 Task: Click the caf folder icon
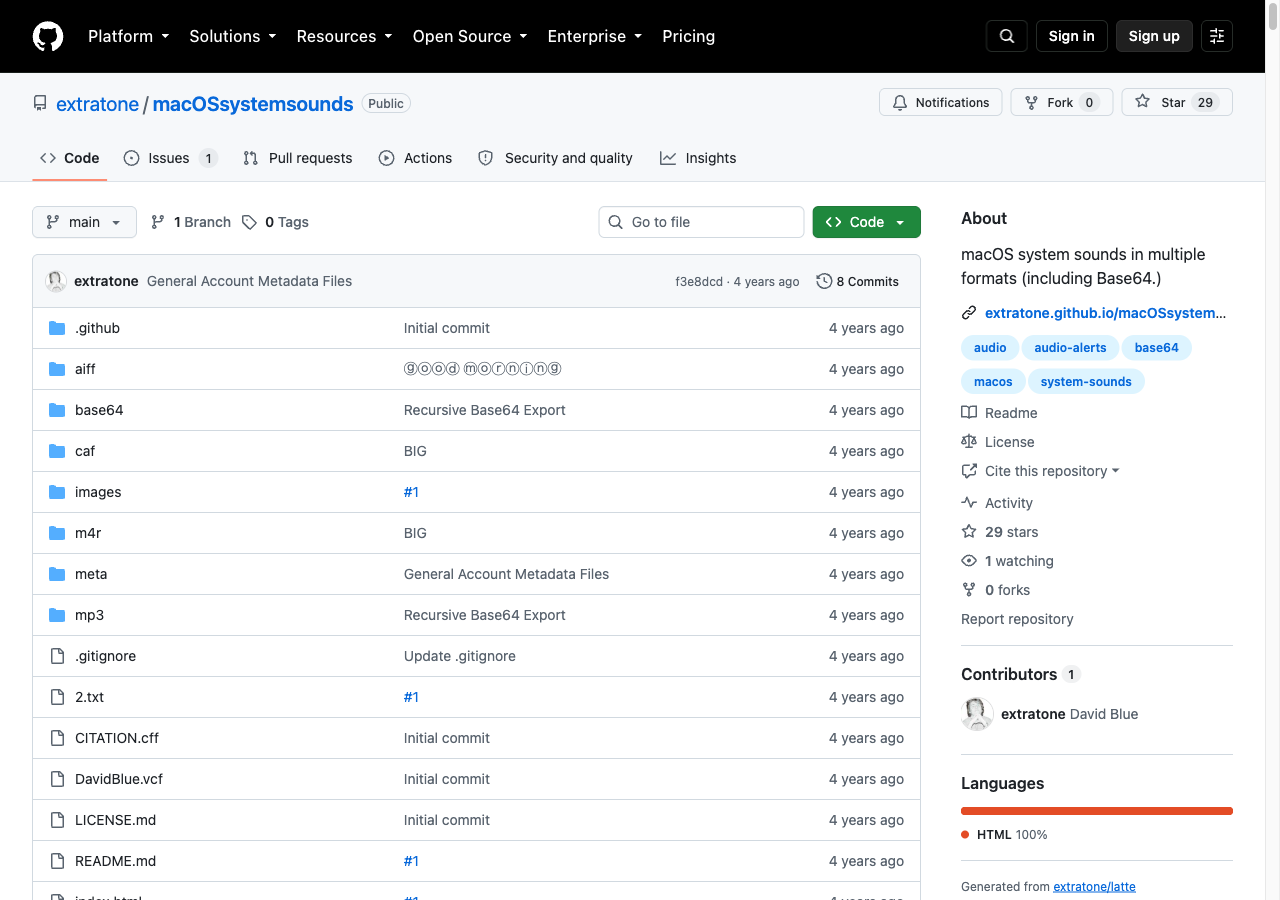[57, 451]
